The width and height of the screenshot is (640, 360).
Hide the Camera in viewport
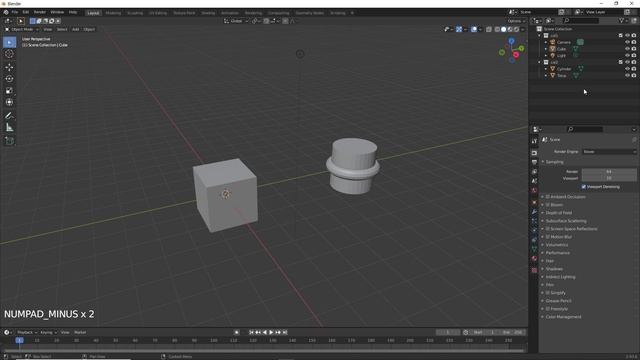(x=627, y=42)
